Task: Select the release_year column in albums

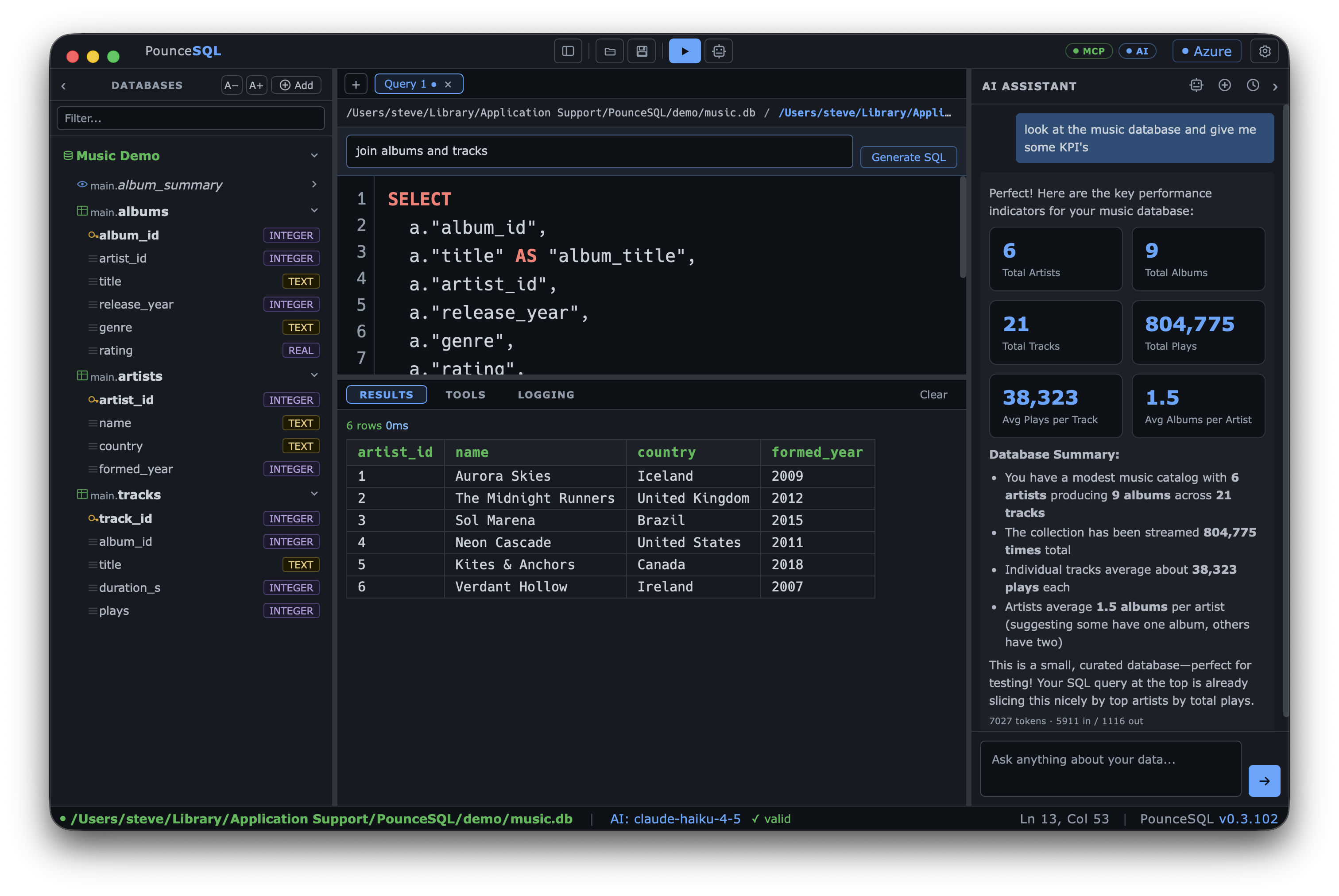Action: tap(190, 304)
